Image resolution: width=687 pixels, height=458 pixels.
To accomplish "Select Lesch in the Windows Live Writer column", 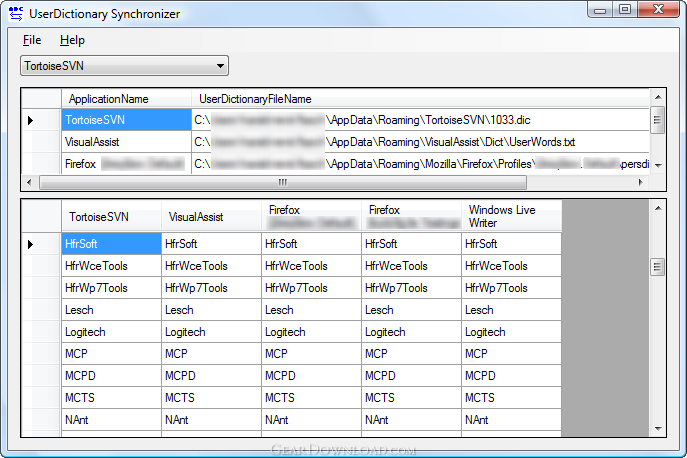I will pos(511,310).
